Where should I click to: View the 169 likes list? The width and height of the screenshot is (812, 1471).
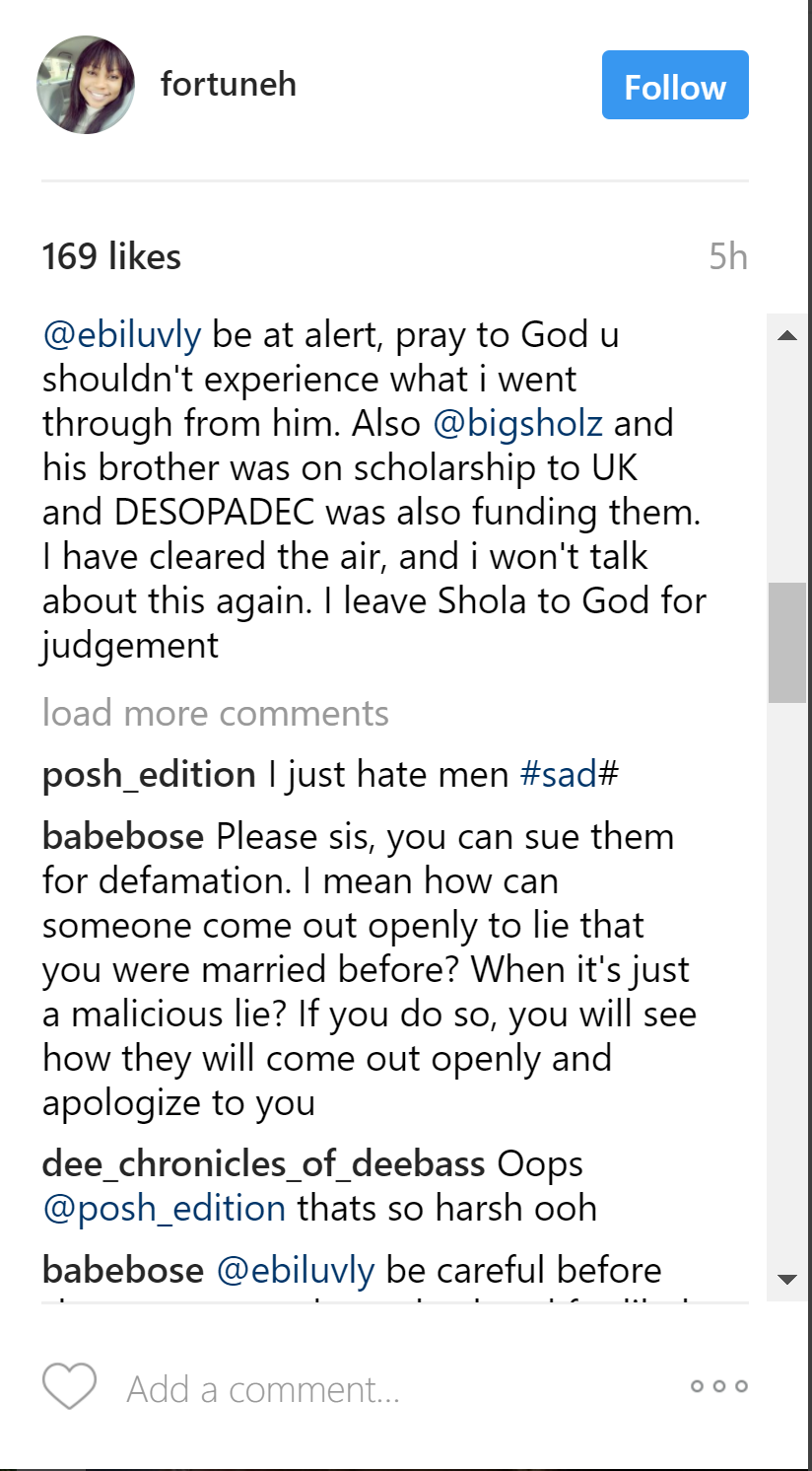coord(111,257)
